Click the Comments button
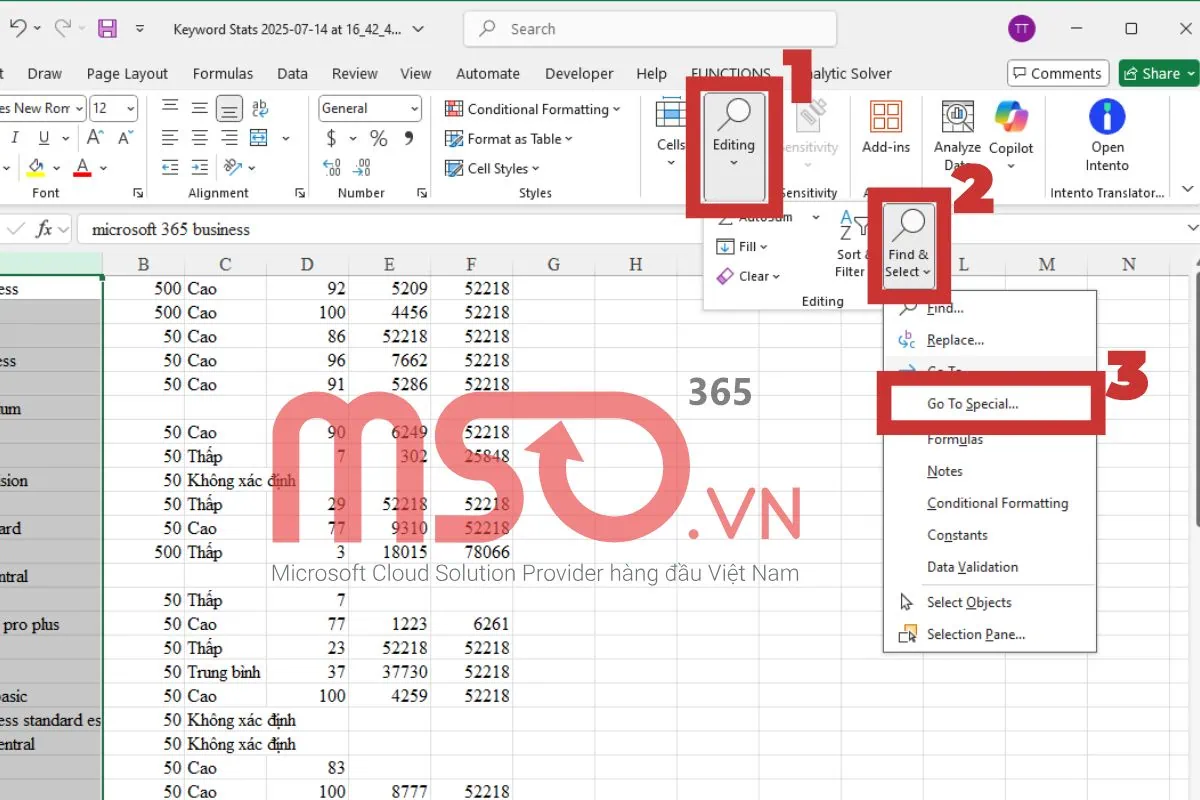1200x800 pixels. [1056, 73]
